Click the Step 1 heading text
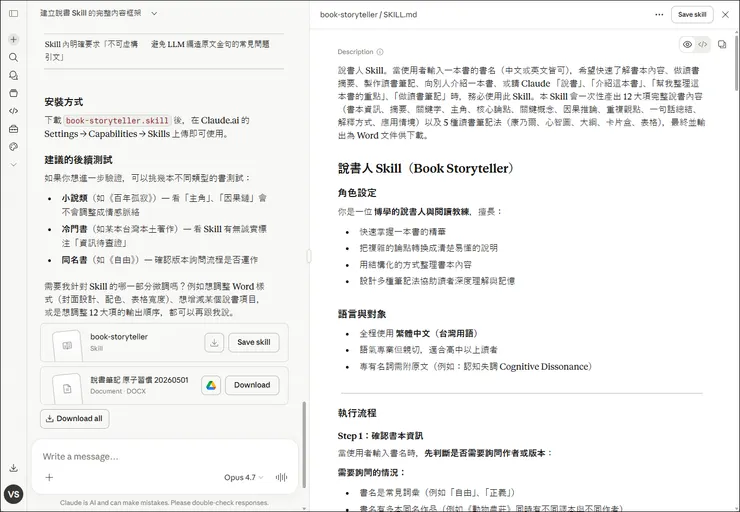The image size is (740, 512). pyautogui.click(x=380, y=436)
